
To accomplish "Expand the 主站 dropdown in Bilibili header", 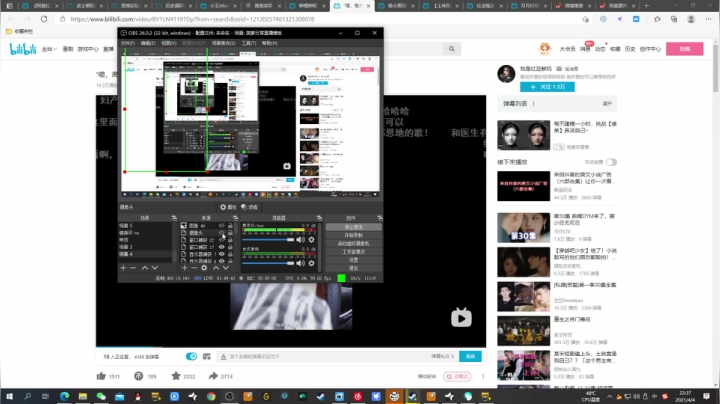I will coord(49,49).
